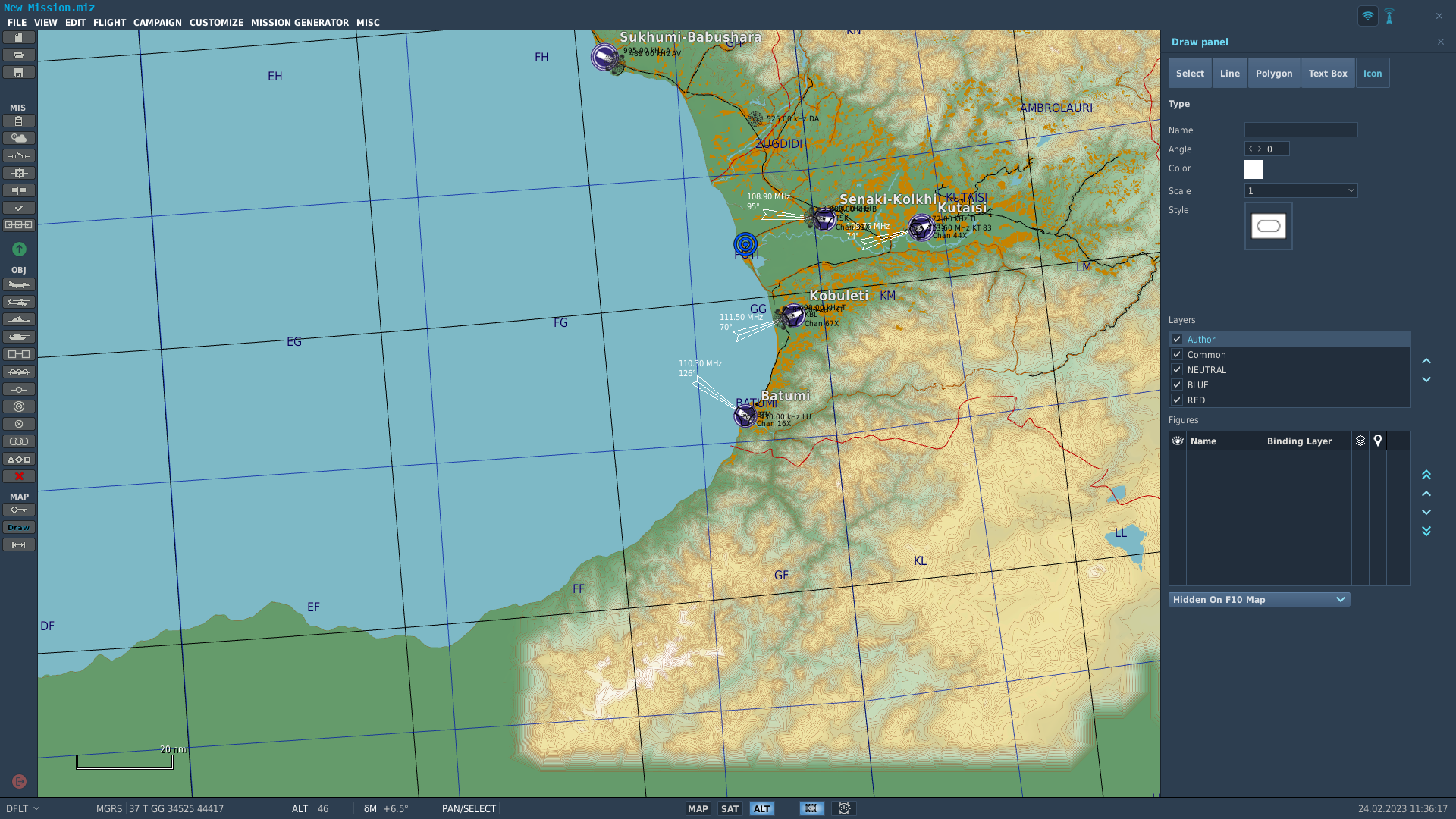The width and height of the screenshot is (1456, 819).
Task: Toggle the Common layer checkbox
Action: (1177, 354)
